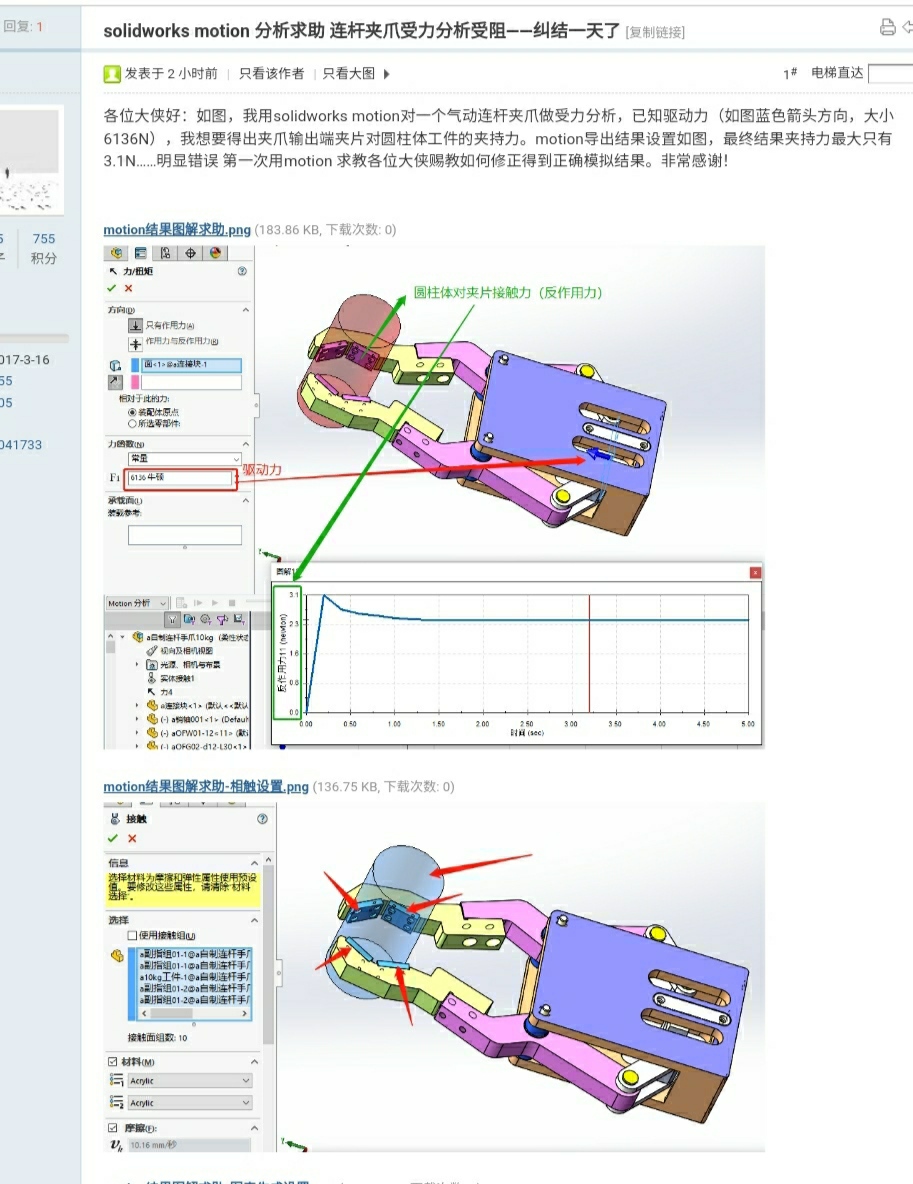
Task: Select the 实体接触1 tree item
Action: click(x=177, y=678)
